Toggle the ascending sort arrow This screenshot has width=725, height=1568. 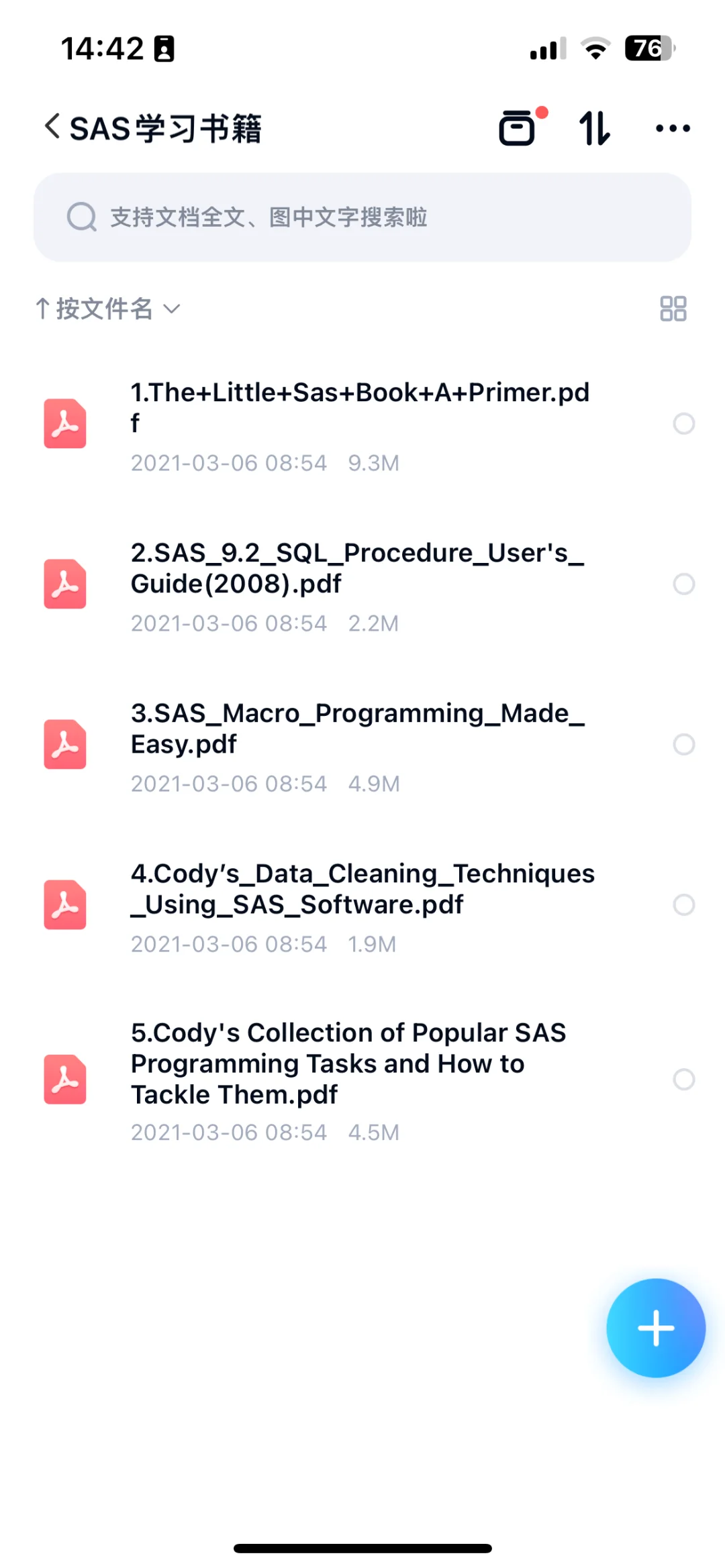pos(42,309)
